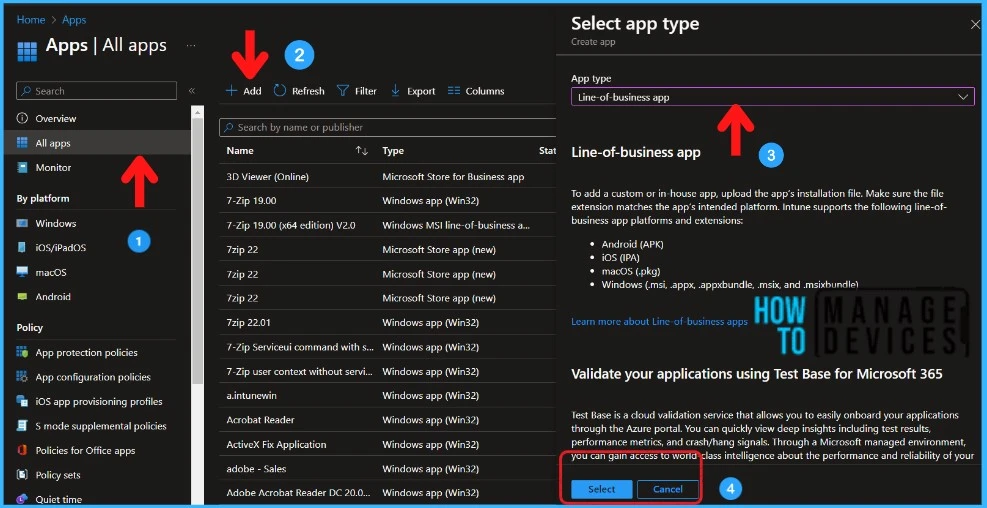987x508 pixels.
Task: Click the circular Refresh icon
Action: click(x=279, y=91)
